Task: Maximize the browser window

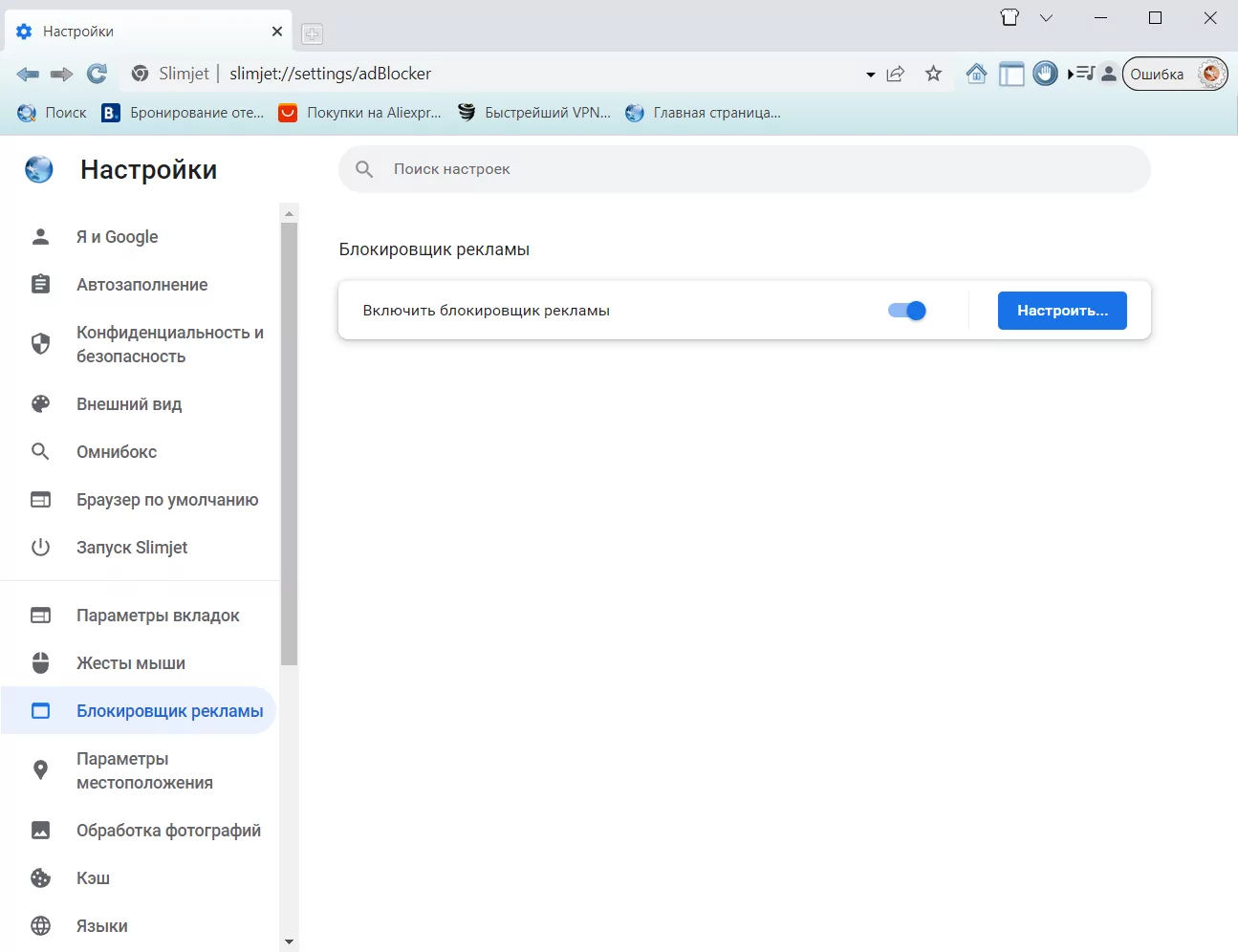Action: [x=1155, y=17]
